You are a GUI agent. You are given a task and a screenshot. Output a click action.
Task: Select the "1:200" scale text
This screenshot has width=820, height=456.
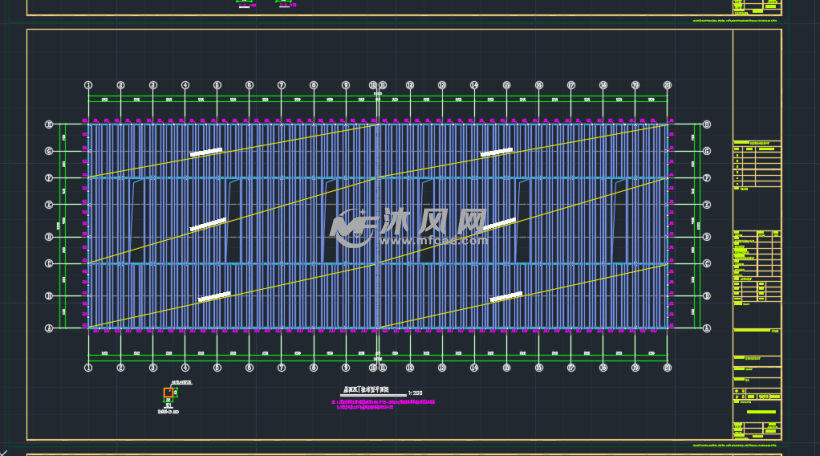pos(415,393)
